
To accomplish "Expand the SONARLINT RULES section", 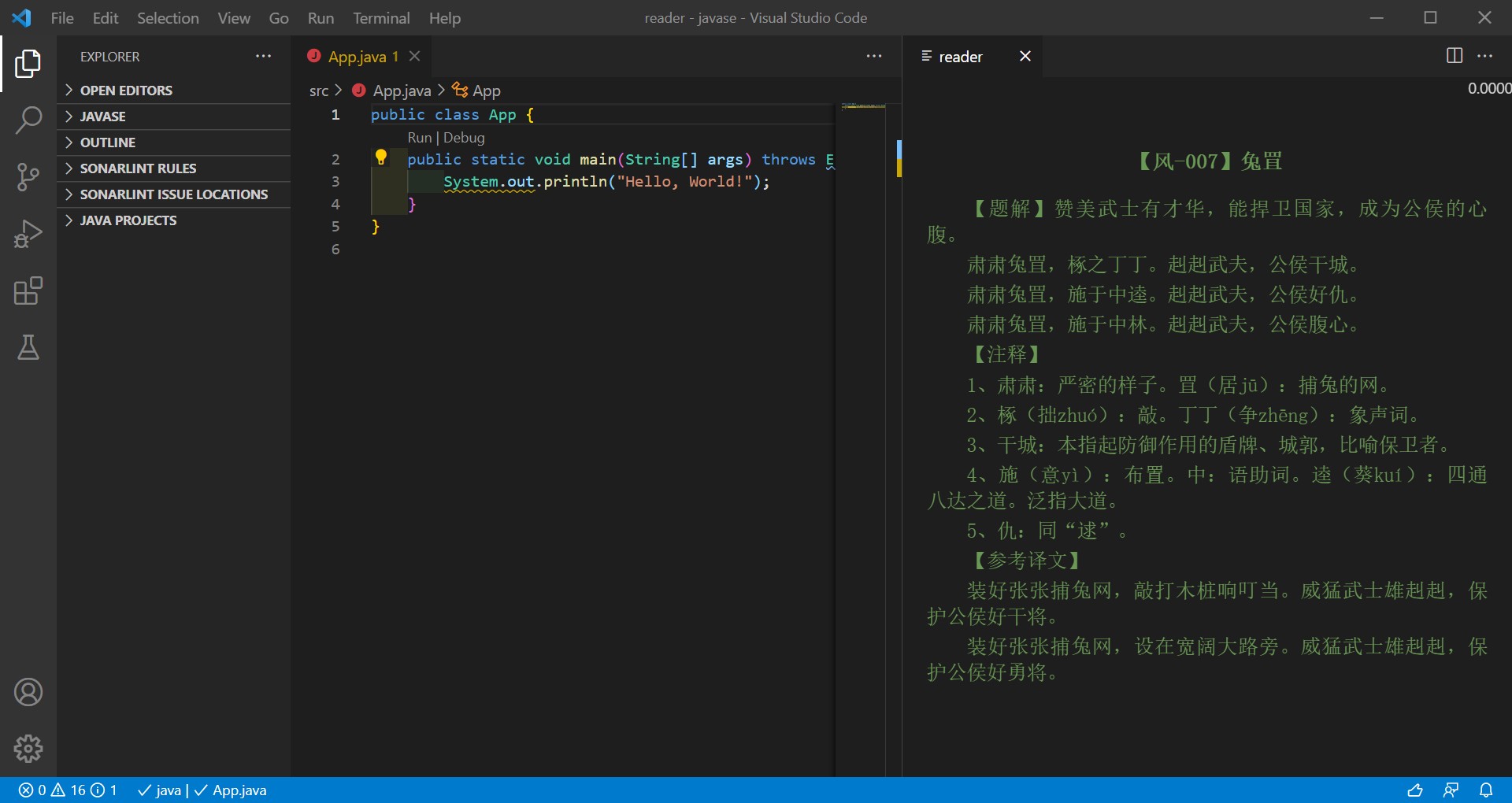I will [173, 168].
